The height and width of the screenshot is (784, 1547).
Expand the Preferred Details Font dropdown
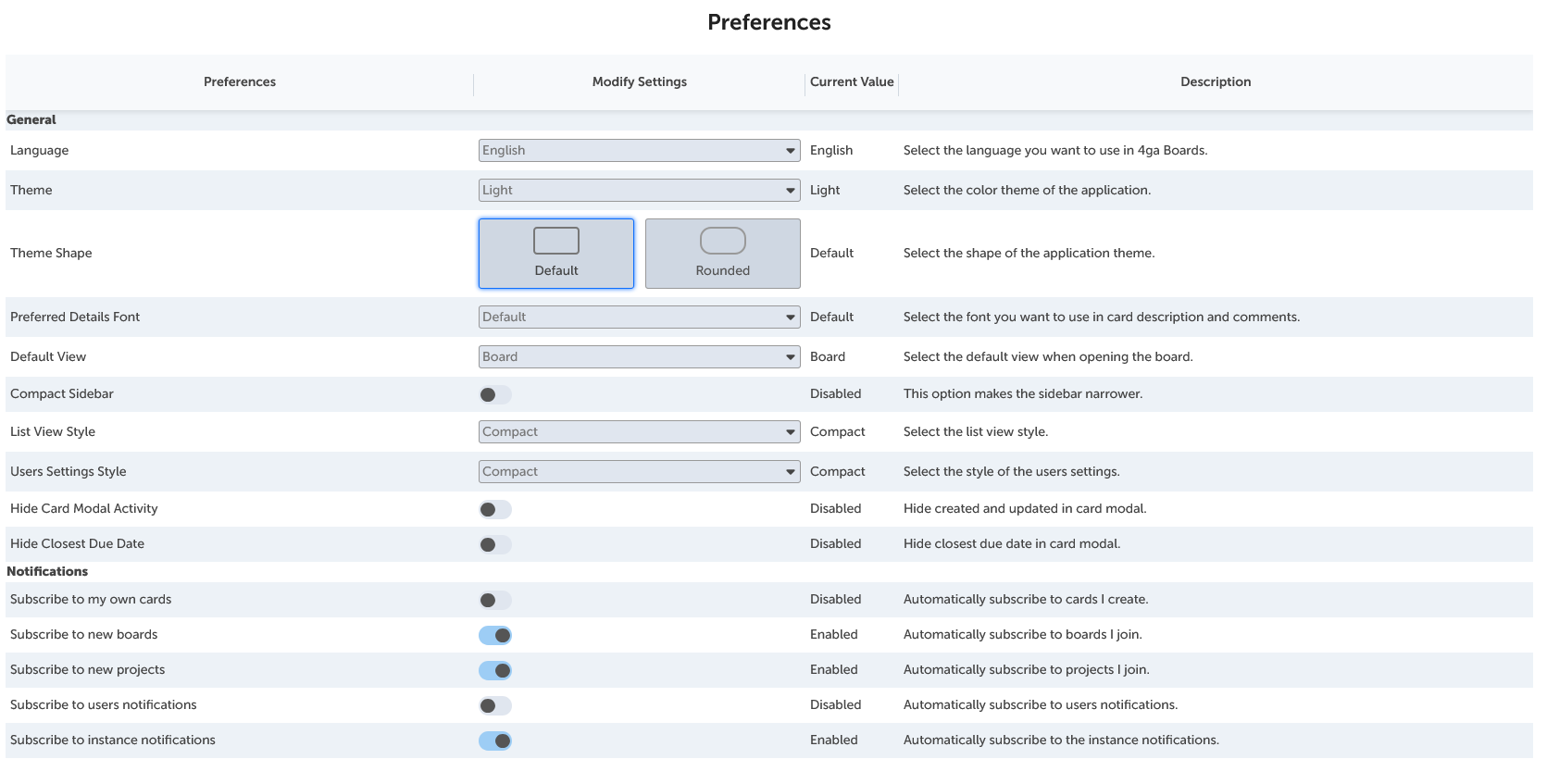click(x=639, y=317)
